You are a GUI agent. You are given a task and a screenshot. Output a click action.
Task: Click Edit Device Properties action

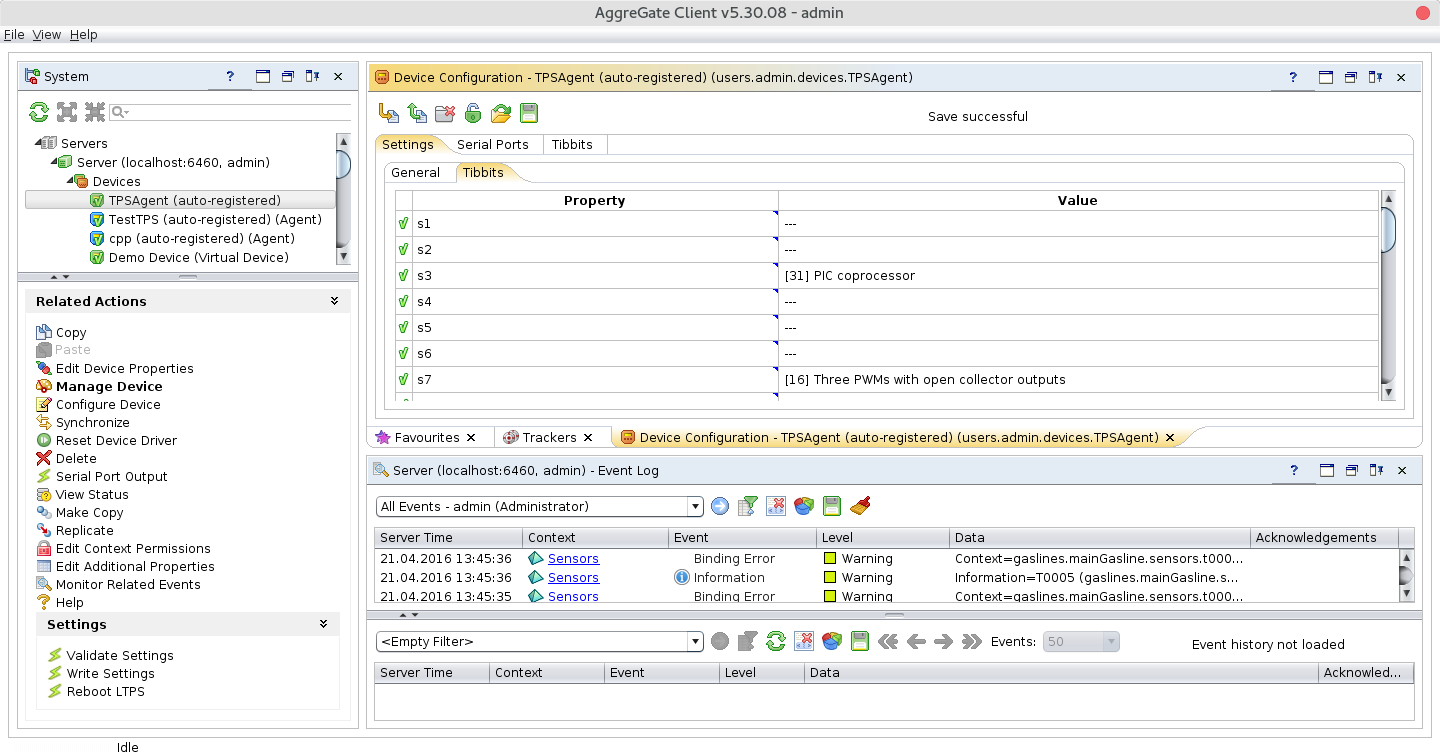125,368
